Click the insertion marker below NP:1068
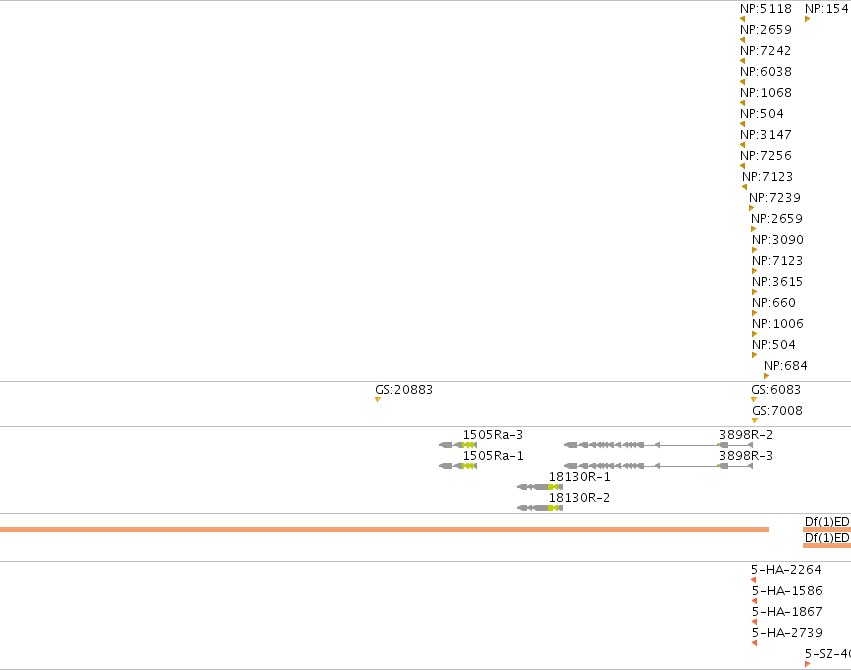 (742, 103)
